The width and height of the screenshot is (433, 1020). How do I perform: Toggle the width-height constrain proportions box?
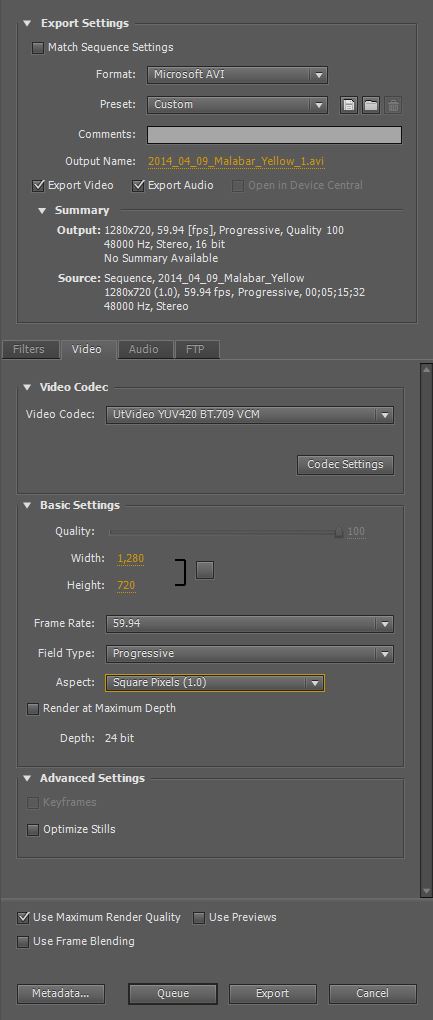coord(205,570)
